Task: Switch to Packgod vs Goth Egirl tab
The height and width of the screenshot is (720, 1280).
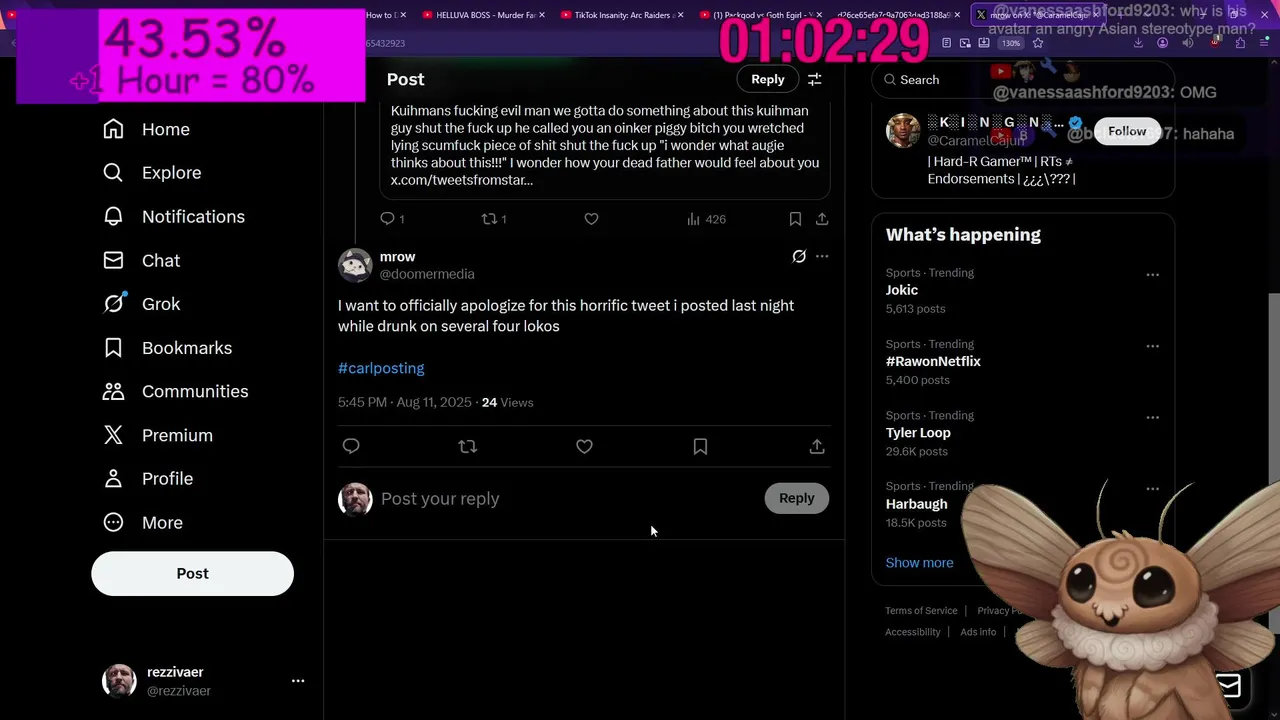Action: 760,15
